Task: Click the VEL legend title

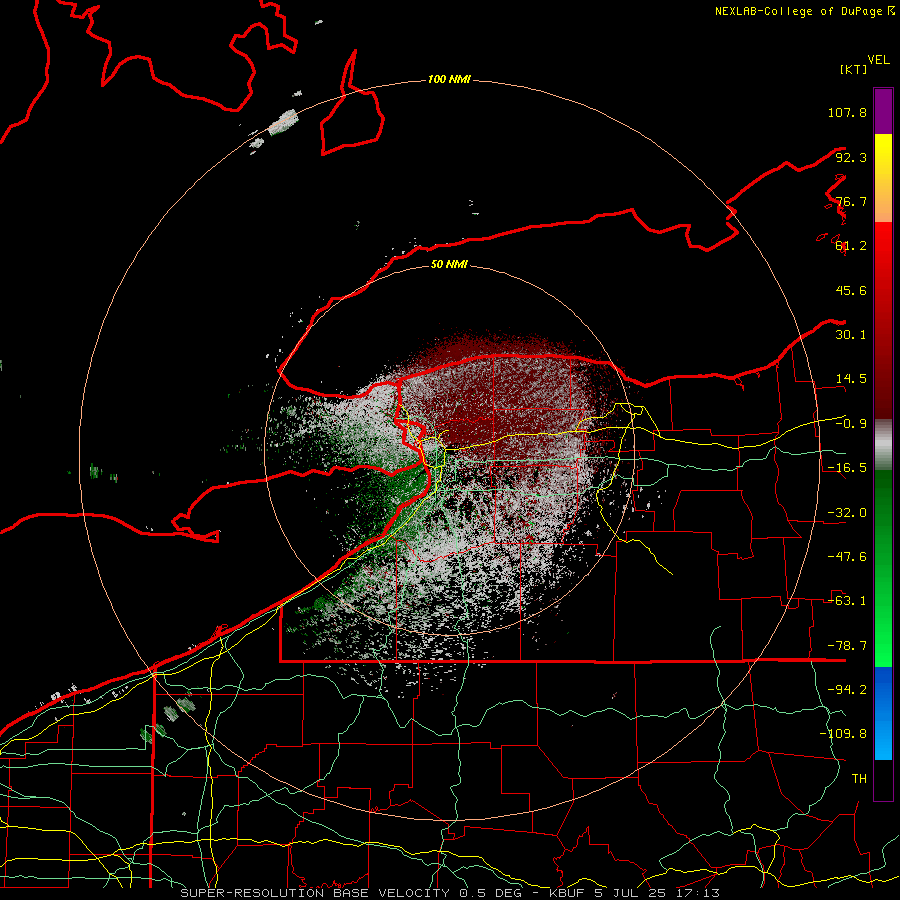Action: click(x=878, y=60)
